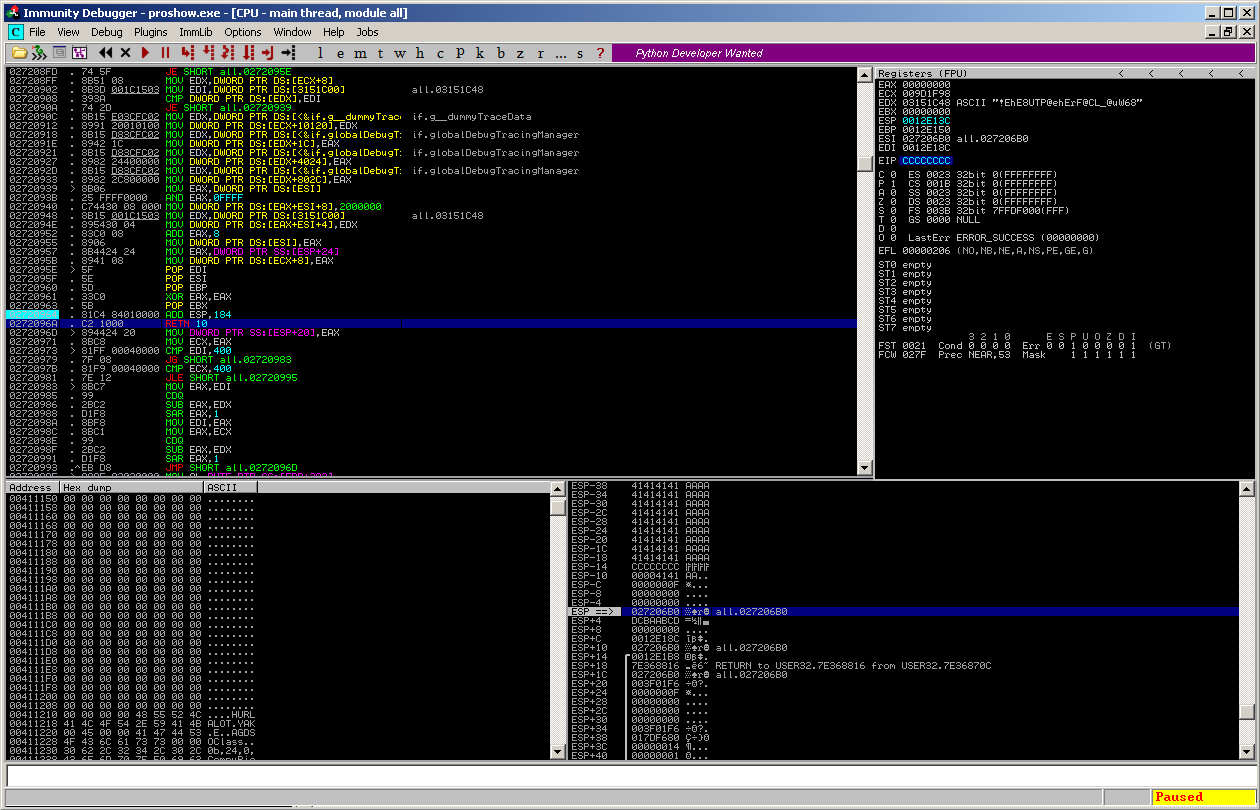Click the Trace into icon
Screen dimensions: 1260x810
click(229, 52)
